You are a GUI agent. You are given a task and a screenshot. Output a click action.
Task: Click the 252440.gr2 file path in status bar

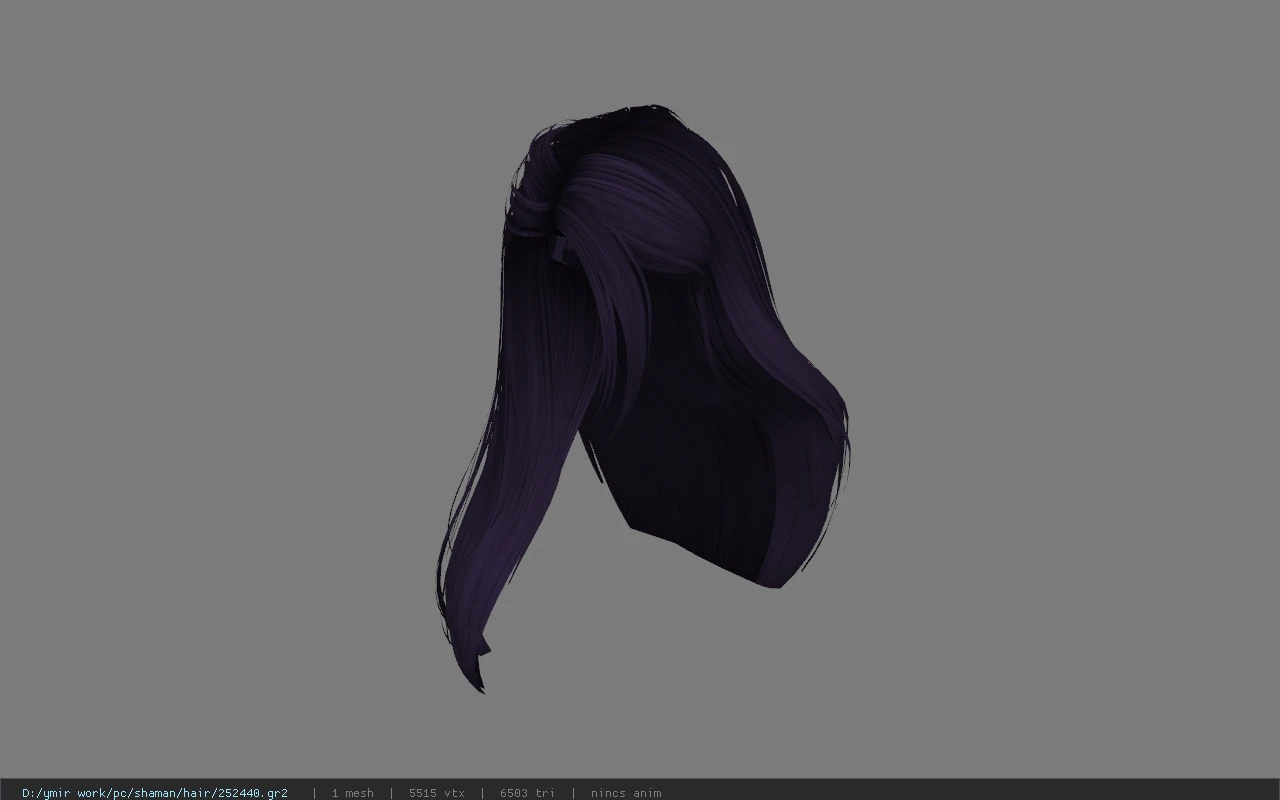(155, 793)
